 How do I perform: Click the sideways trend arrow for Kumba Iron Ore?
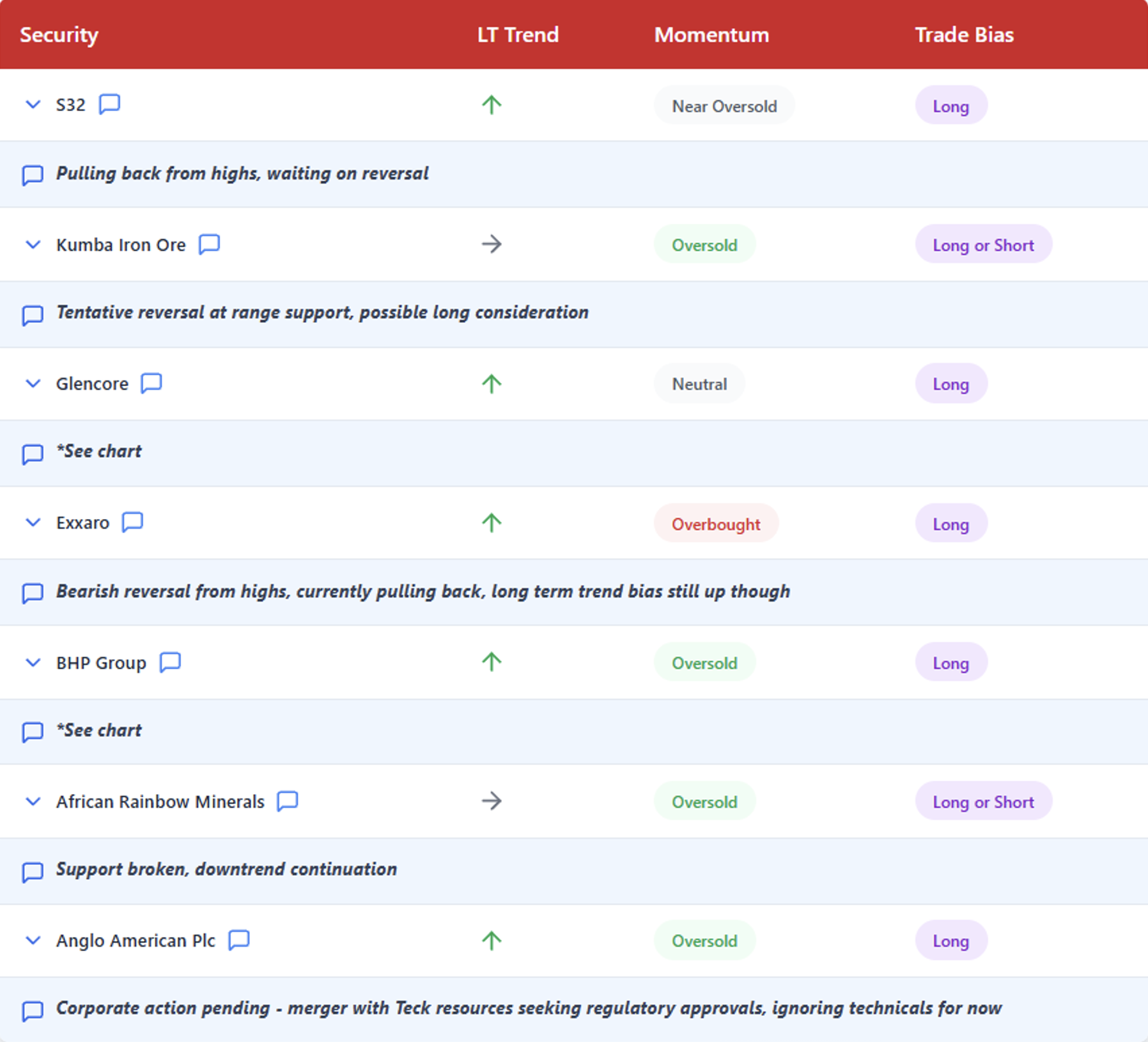pyautogui.click(x=492, y=244)
